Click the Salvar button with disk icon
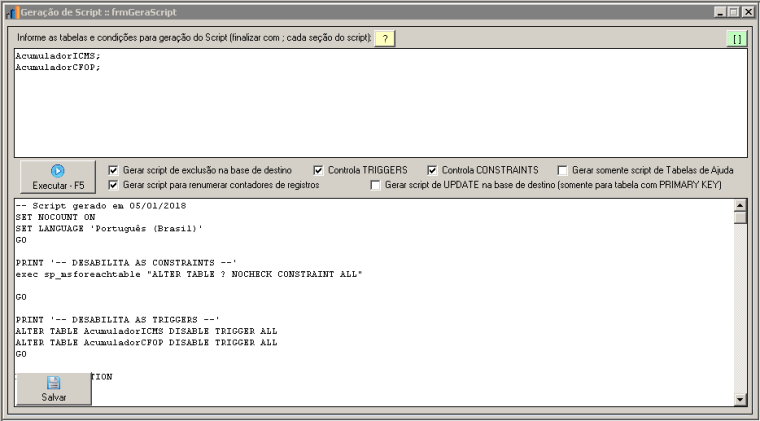The height and width of the screenshot is (421, 760). (x=54, y=389)
